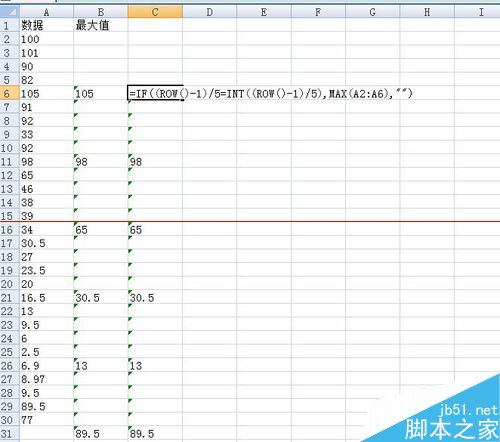Image resolution: width=500 pixels, height=442 pixels.
Task: Click cell A6 with value 105
Action: point(47,93)
